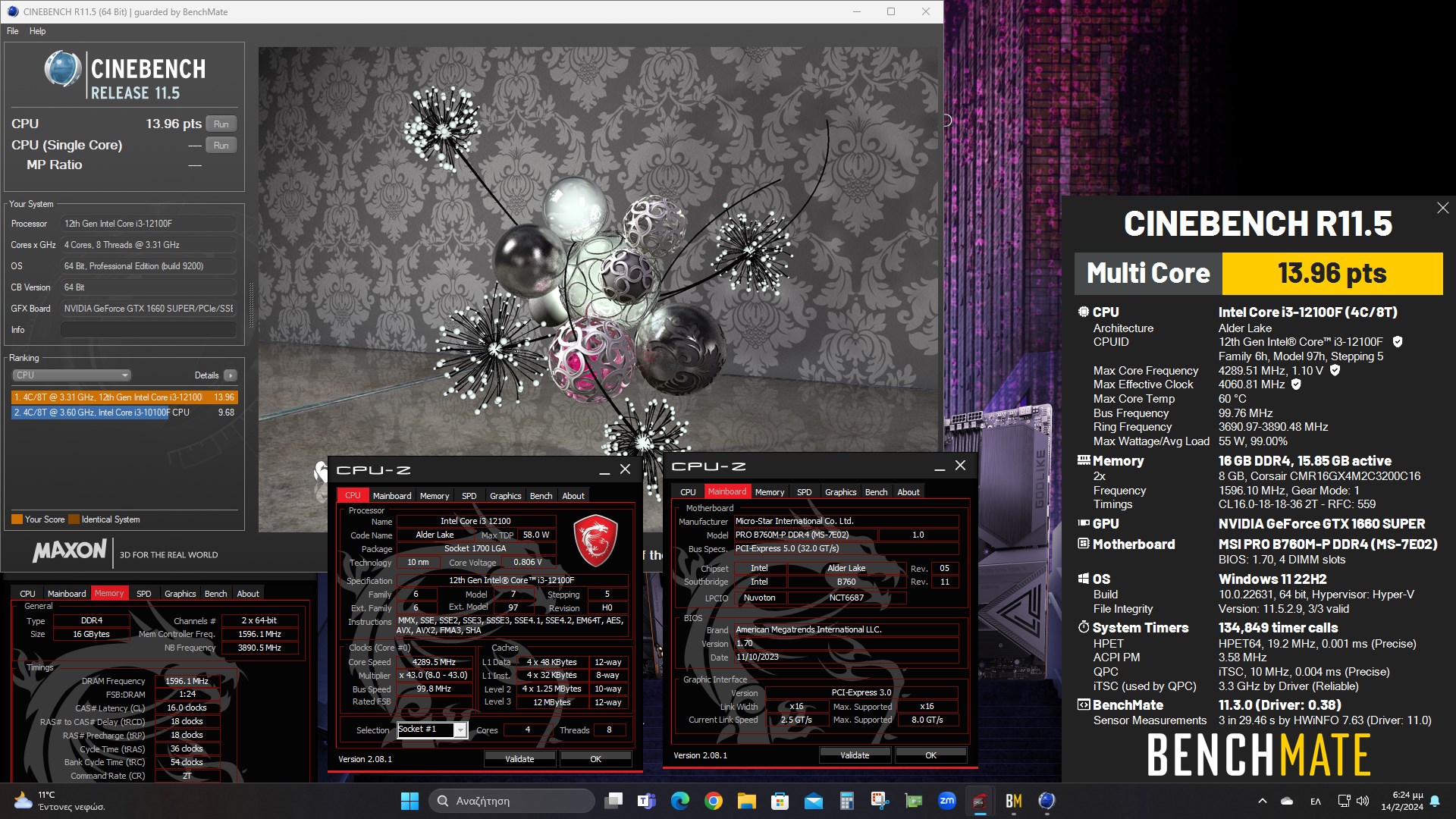Click the shield next to Max Core Frequency
This screenshot has height=819, width=1456.
pos(1335,370)
